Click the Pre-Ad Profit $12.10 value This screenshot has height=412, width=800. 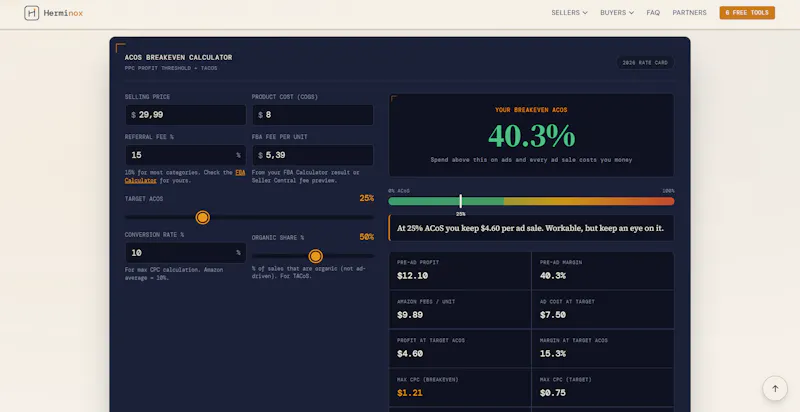coord(412,276)
